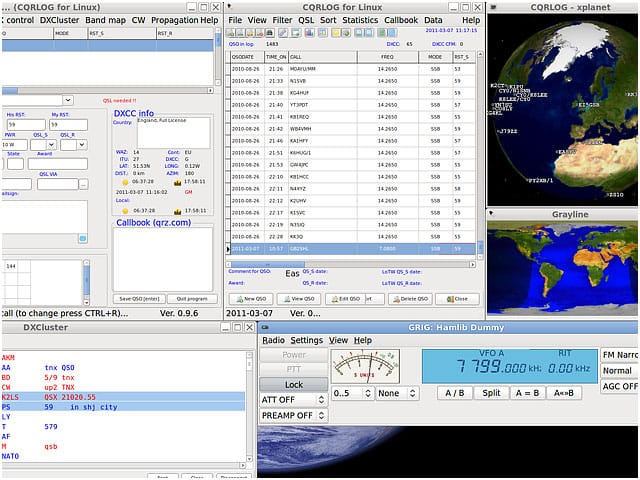Select the '59 in shj city' DXCluster spot

[x=123, y=407]
